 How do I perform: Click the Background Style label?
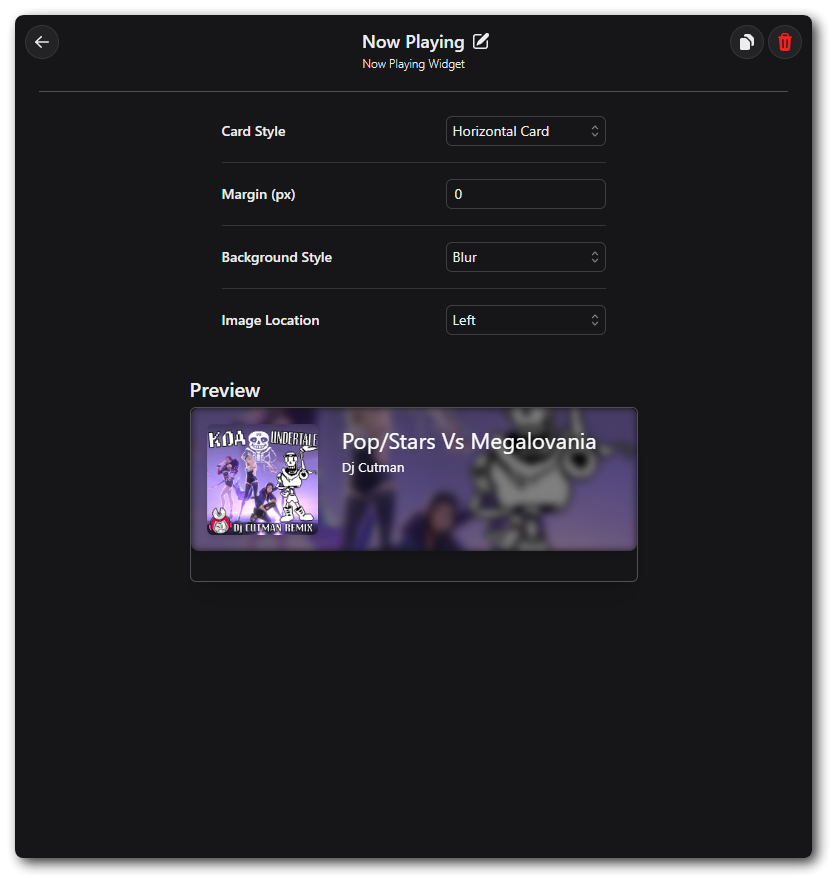click(x=276, y=257)
